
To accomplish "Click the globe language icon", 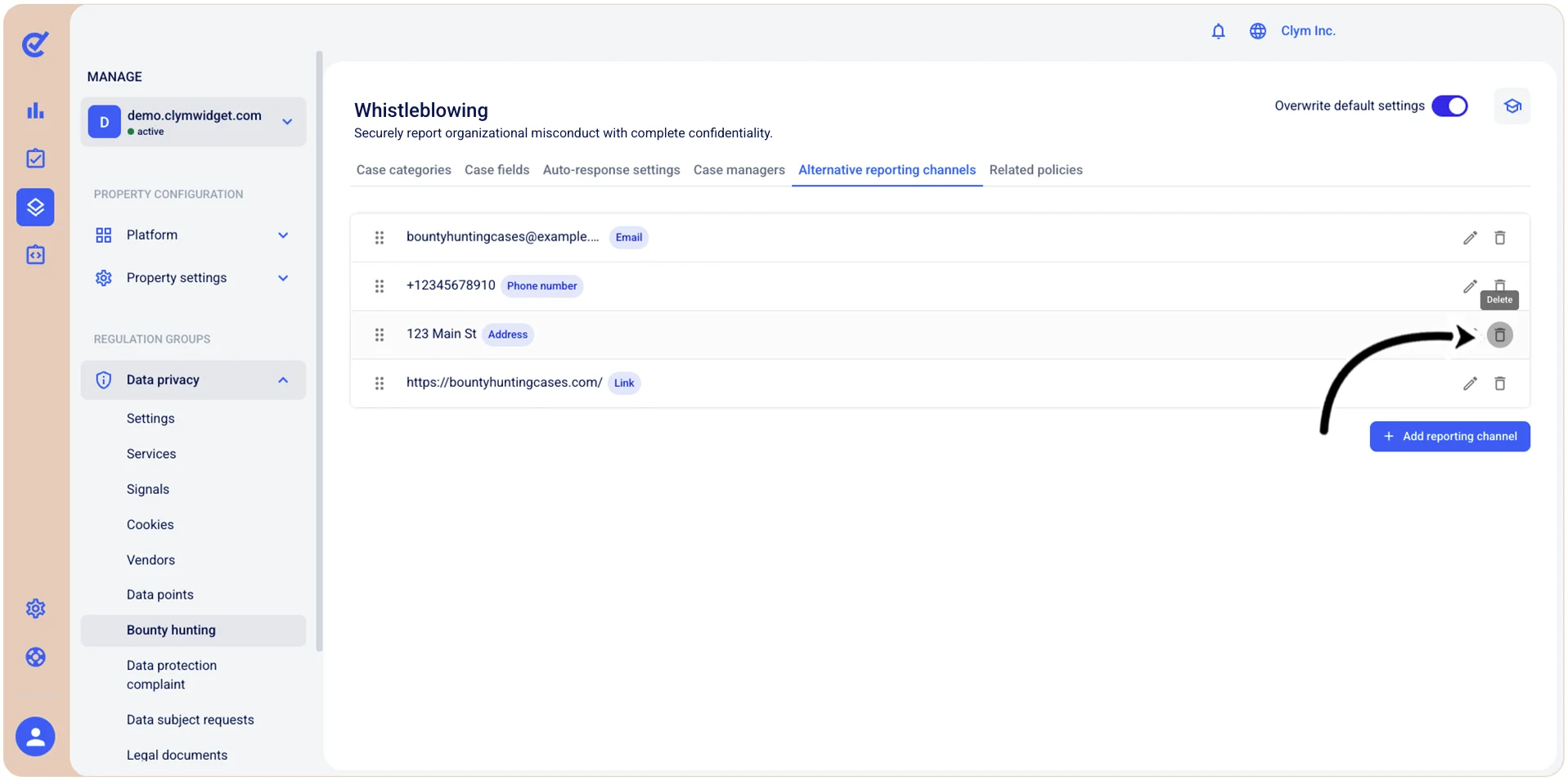I will (x=1258, y=31).
